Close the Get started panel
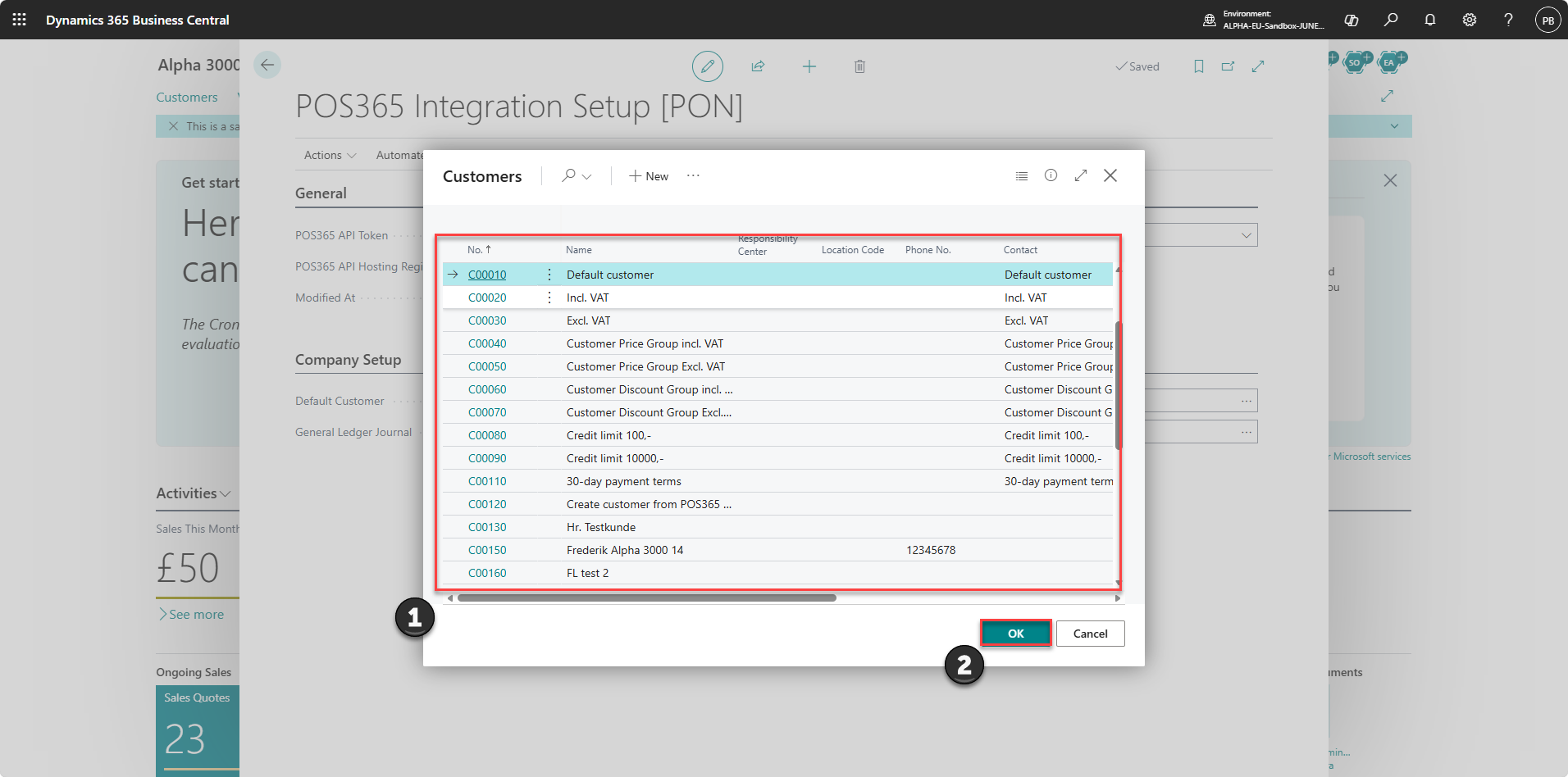This screenshot has width=1568, height=777. click(x=1390, y=180)
